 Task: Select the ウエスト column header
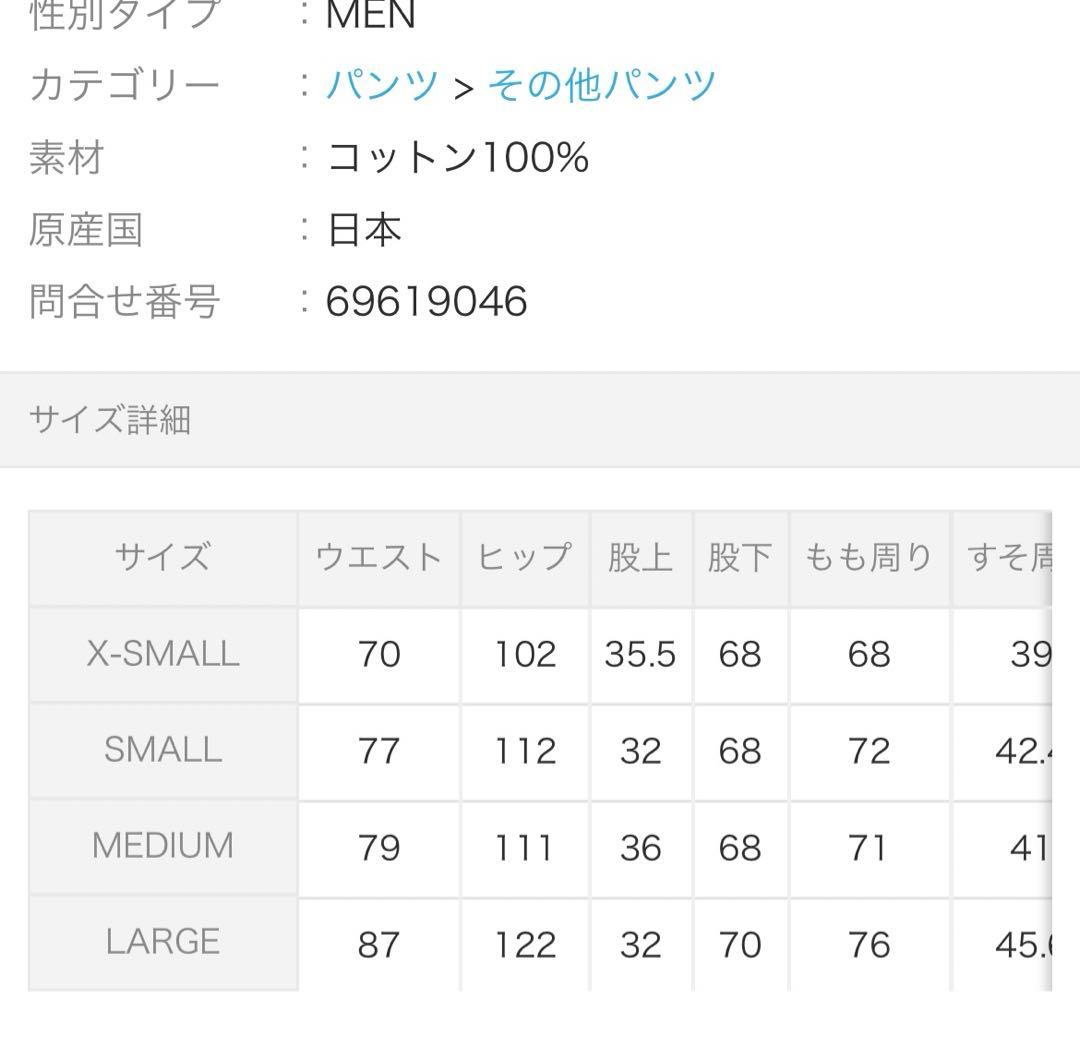[x=378, y=557]
